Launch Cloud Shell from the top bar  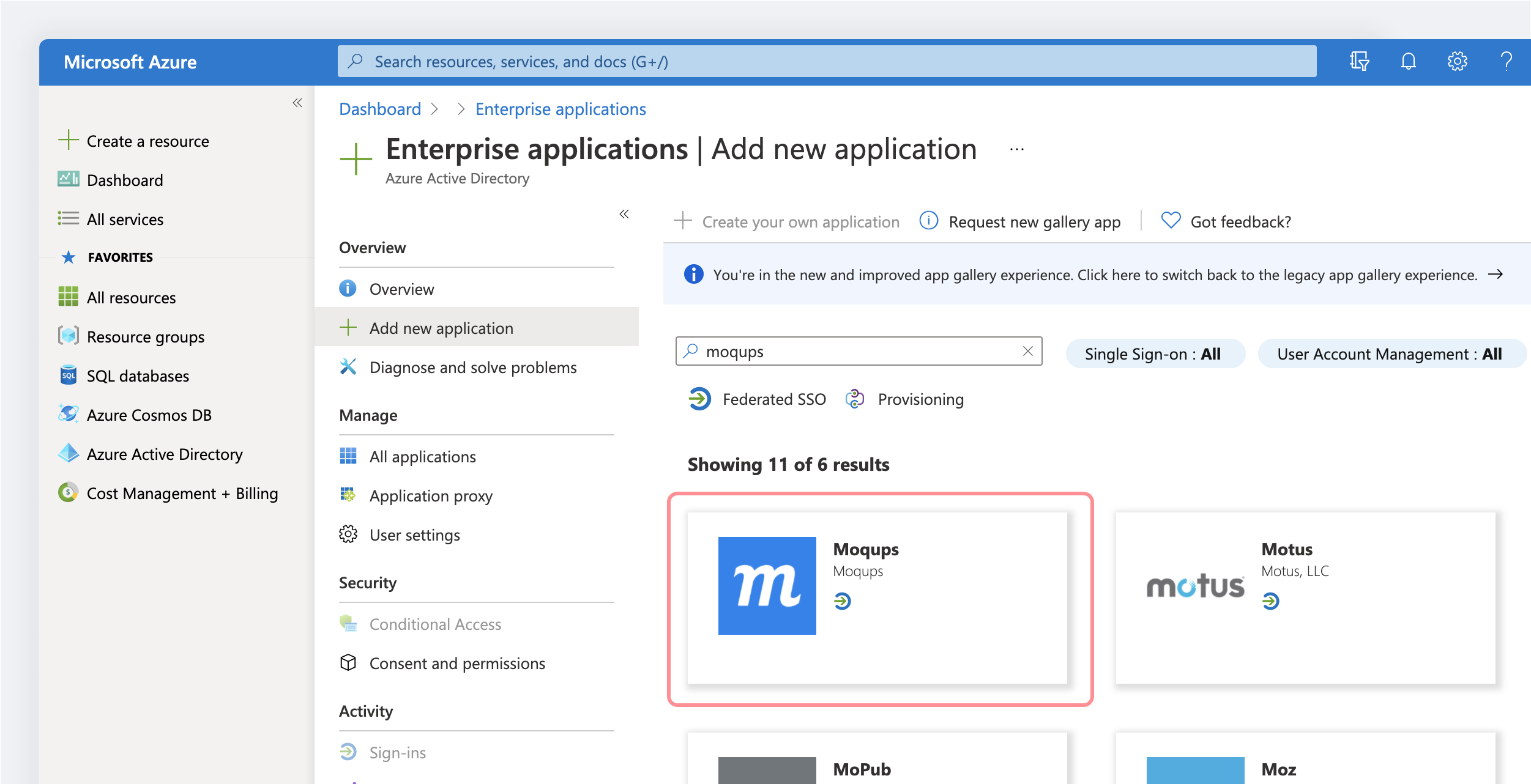(1360, 61)
